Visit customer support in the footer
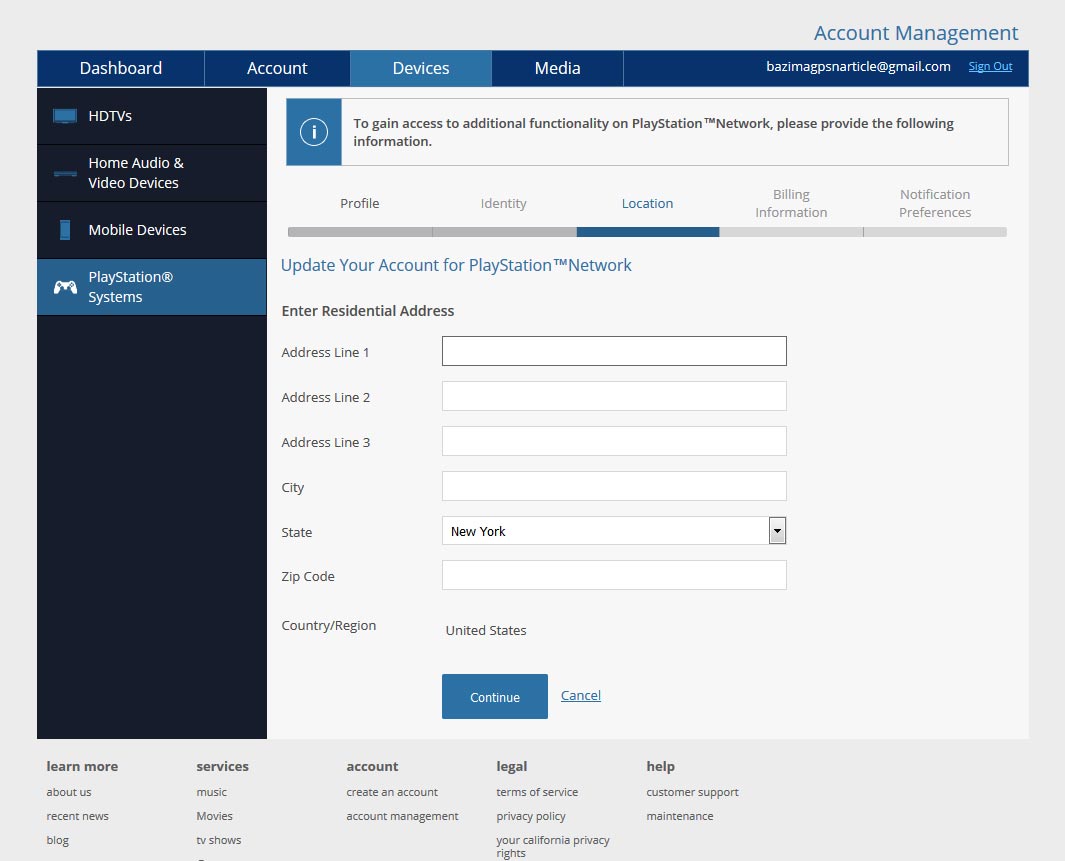This screenshot has width=1065, height=861. [692, 792]
